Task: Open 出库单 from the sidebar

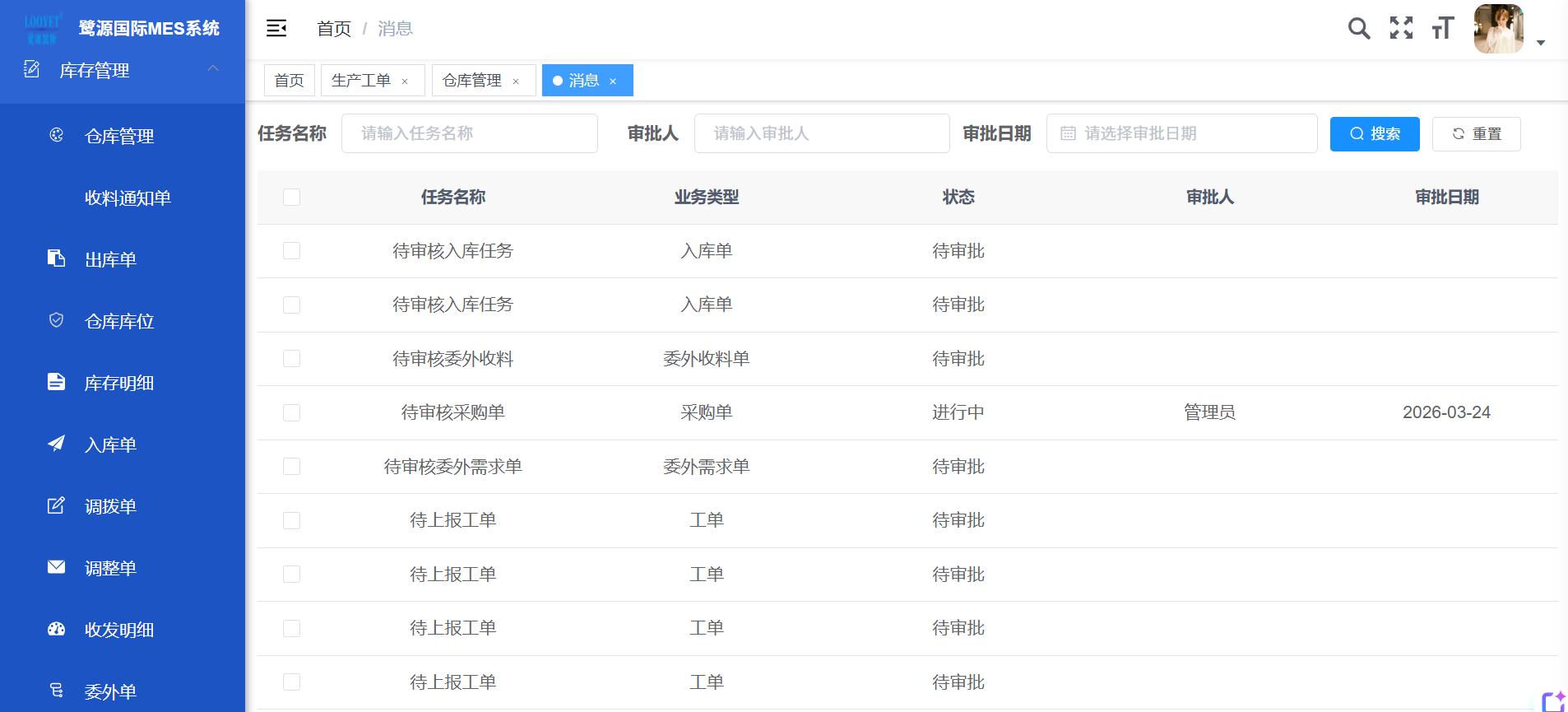Action: coord(110,260)
